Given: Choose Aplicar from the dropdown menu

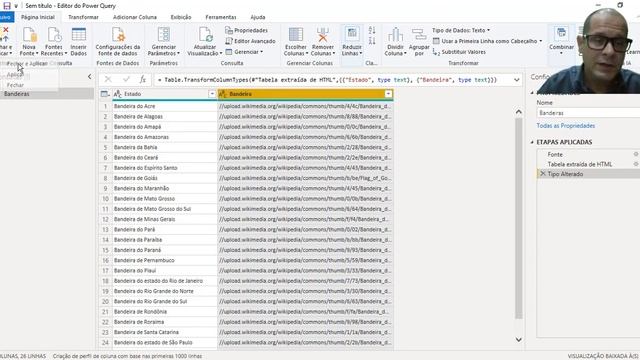Looking at the screenshot, I should point(15,75).
